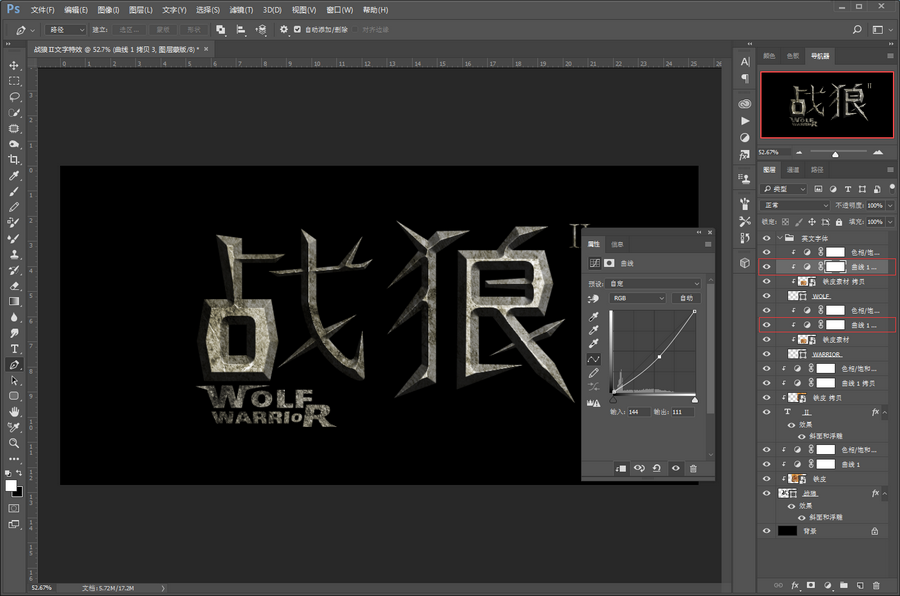Screen dimensions: 900x596
Task: Toggle the 自动添加/删除 checkbox
Action: click(x=298, y=29)
